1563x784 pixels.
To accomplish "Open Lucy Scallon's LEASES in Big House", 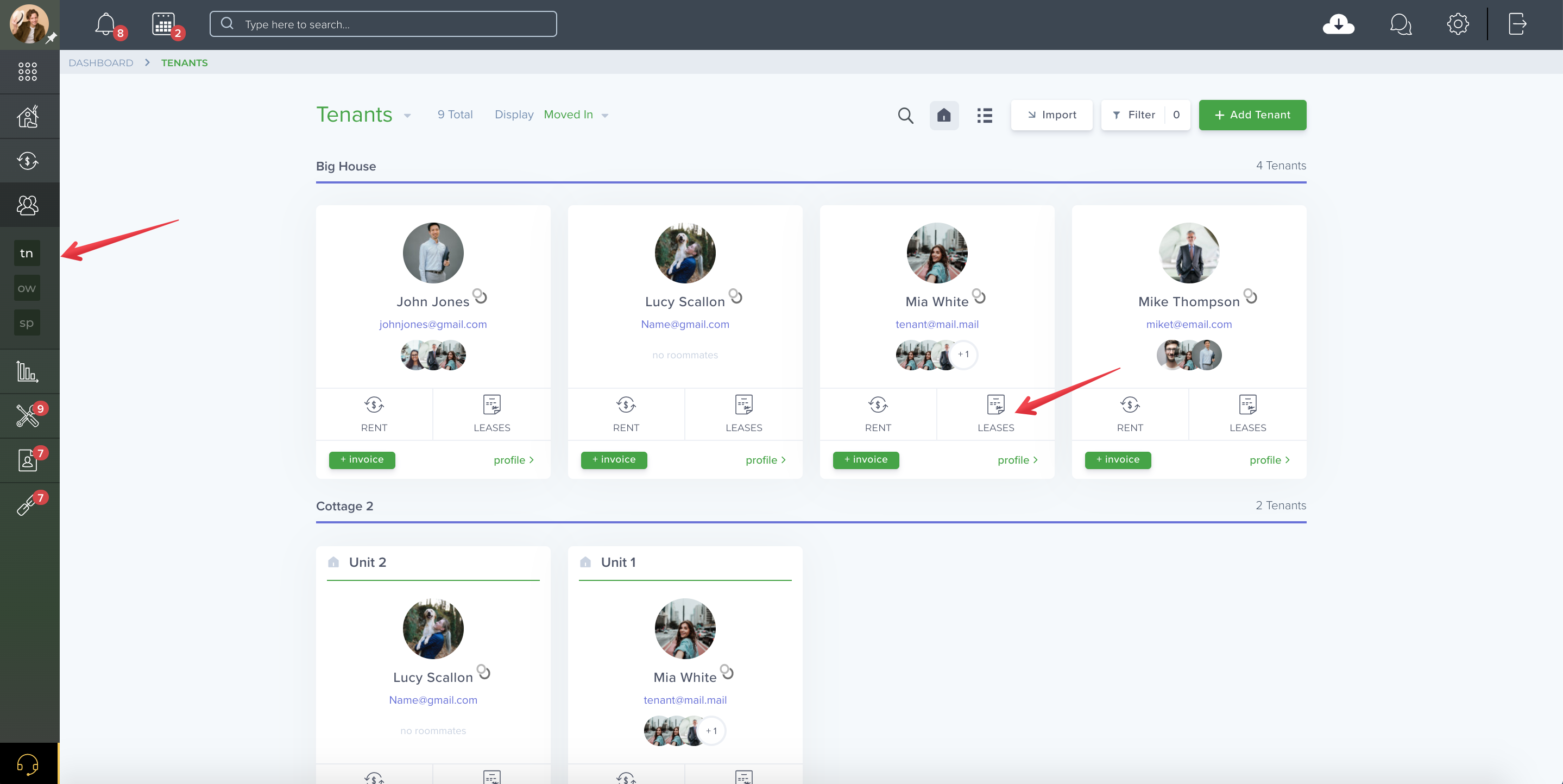I will [743, 414].
